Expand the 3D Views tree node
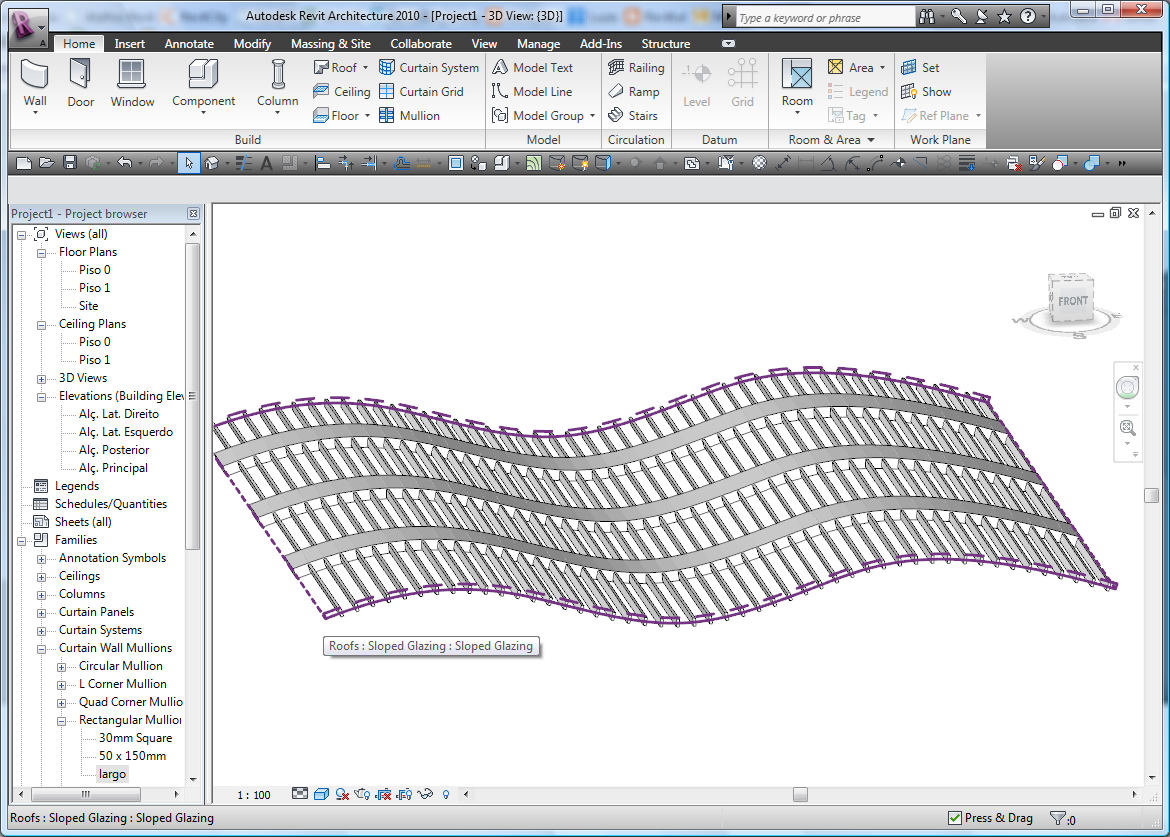Image resolution: width=1170 pixels, height=837 pixels. coord(41,378)
